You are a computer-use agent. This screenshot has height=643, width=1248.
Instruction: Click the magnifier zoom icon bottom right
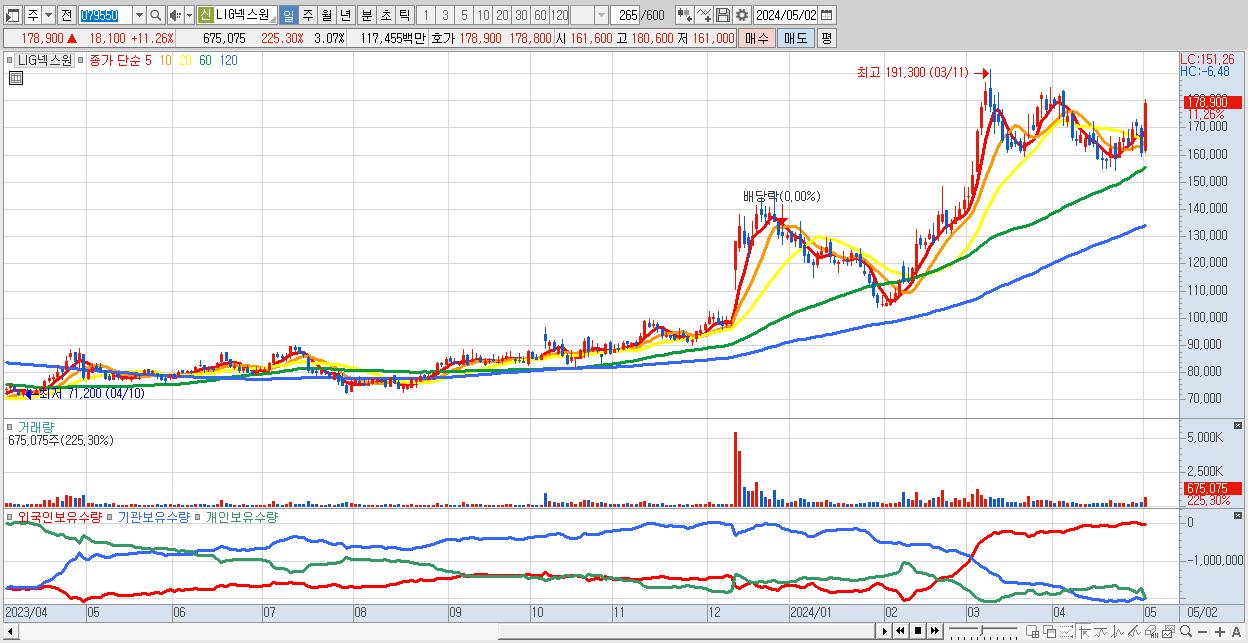click(1186, 632)
